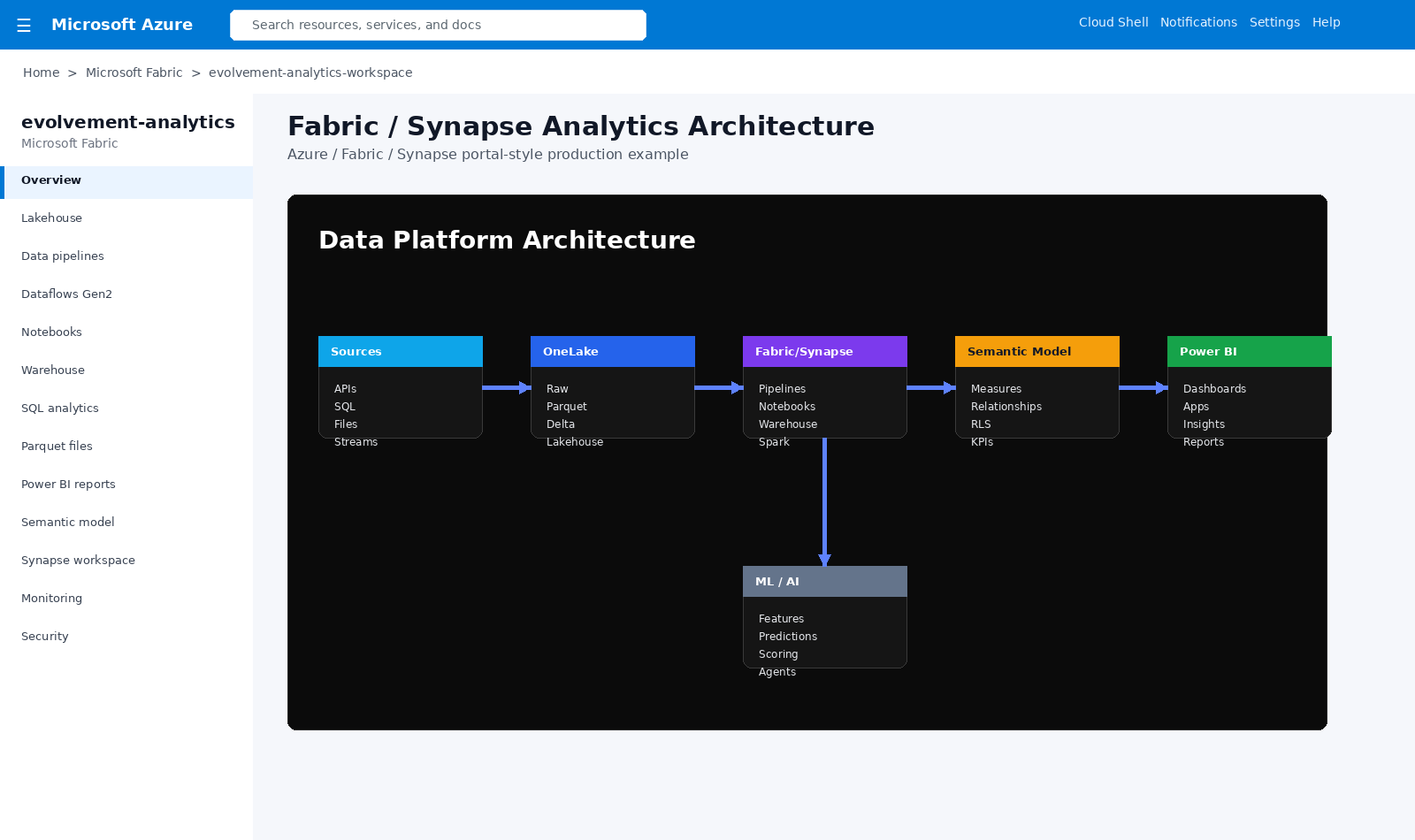Click 'SQL' in Sources node
The width and height of the screenshot is (1415, 840).
click(345, 407)
